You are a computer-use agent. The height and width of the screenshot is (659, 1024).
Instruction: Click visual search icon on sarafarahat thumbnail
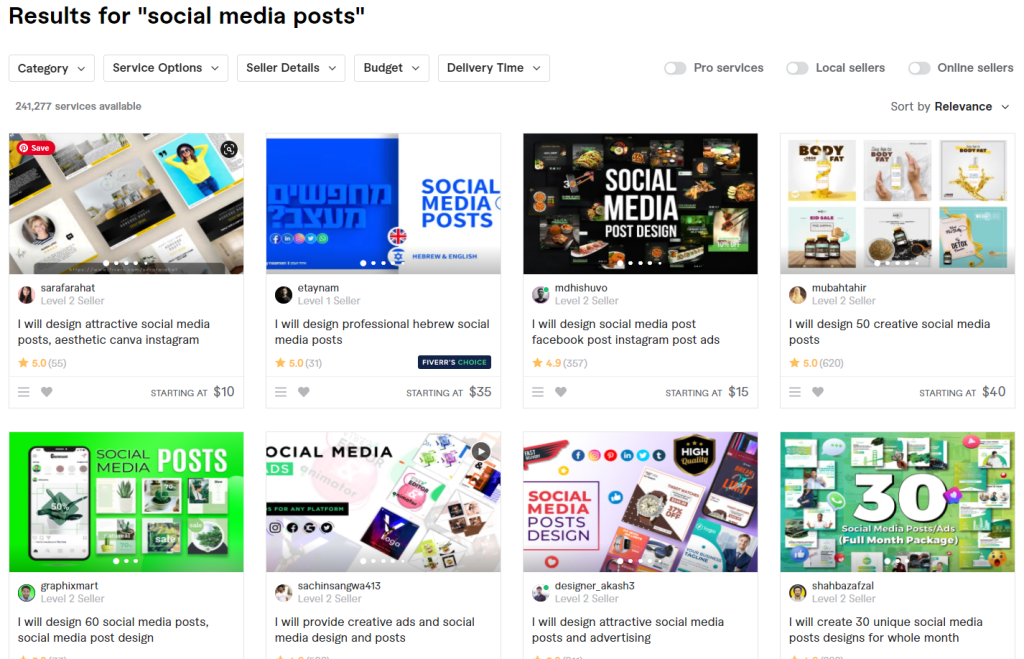coord(229,150)
